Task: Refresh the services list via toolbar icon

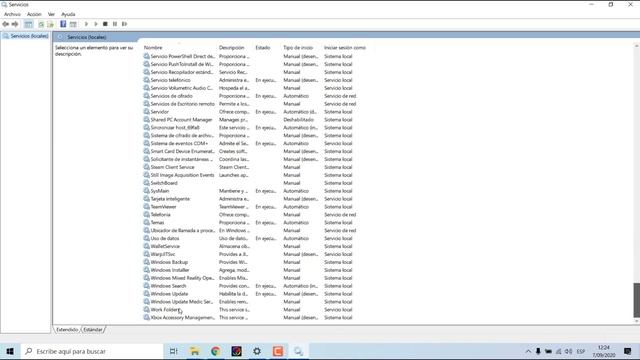Action: click(x=41, y=24)
